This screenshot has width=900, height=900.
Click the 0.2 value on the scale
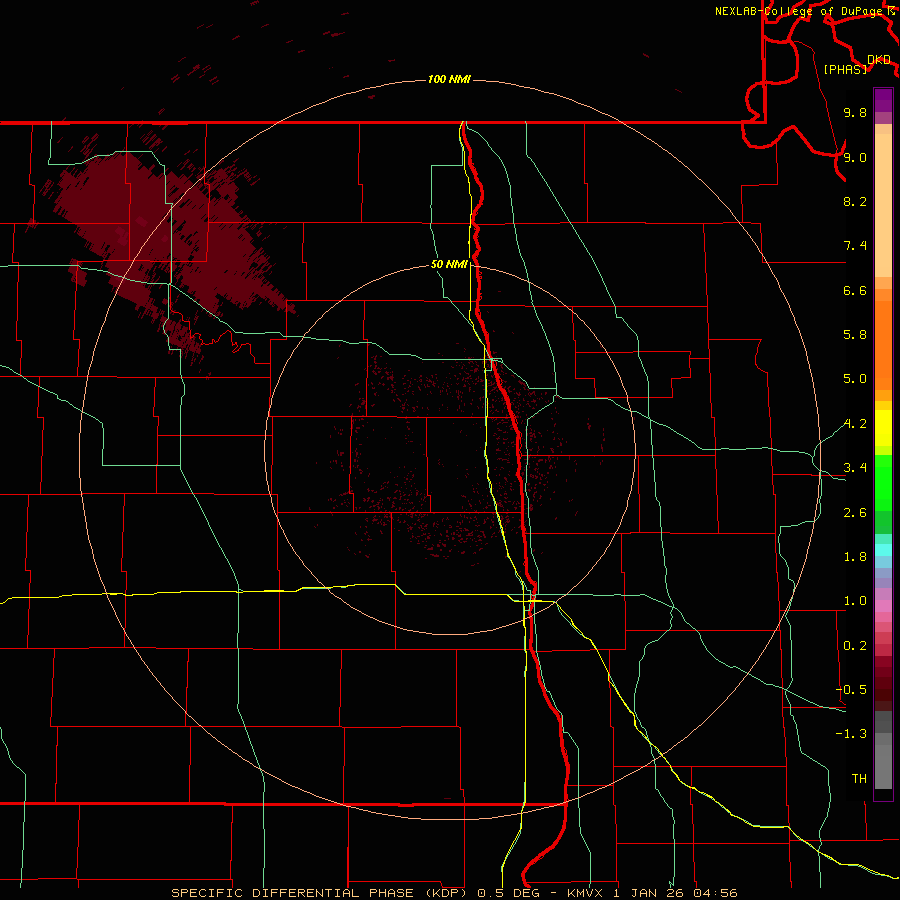[x=855, y=646]
